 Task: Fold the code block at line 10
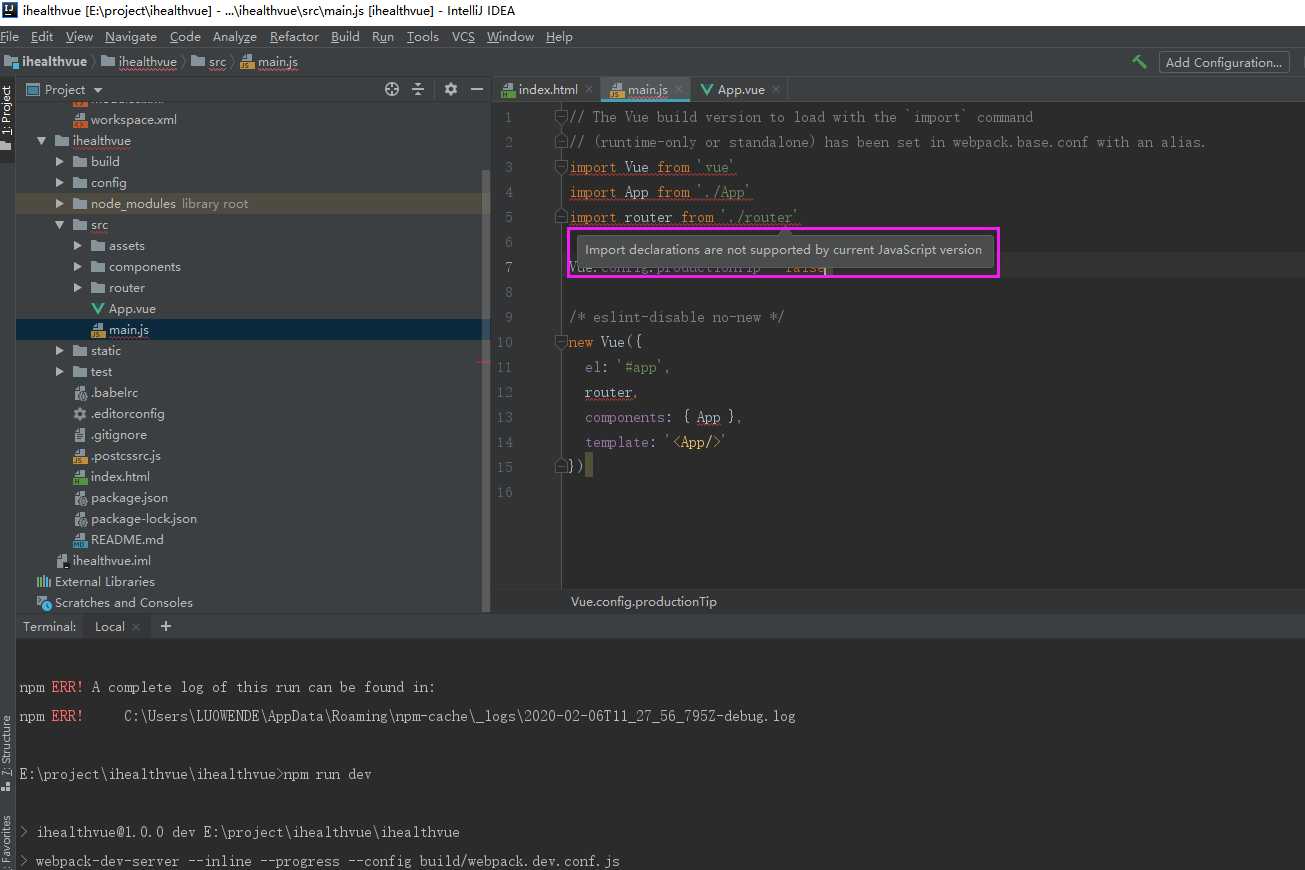coord(561,342)
